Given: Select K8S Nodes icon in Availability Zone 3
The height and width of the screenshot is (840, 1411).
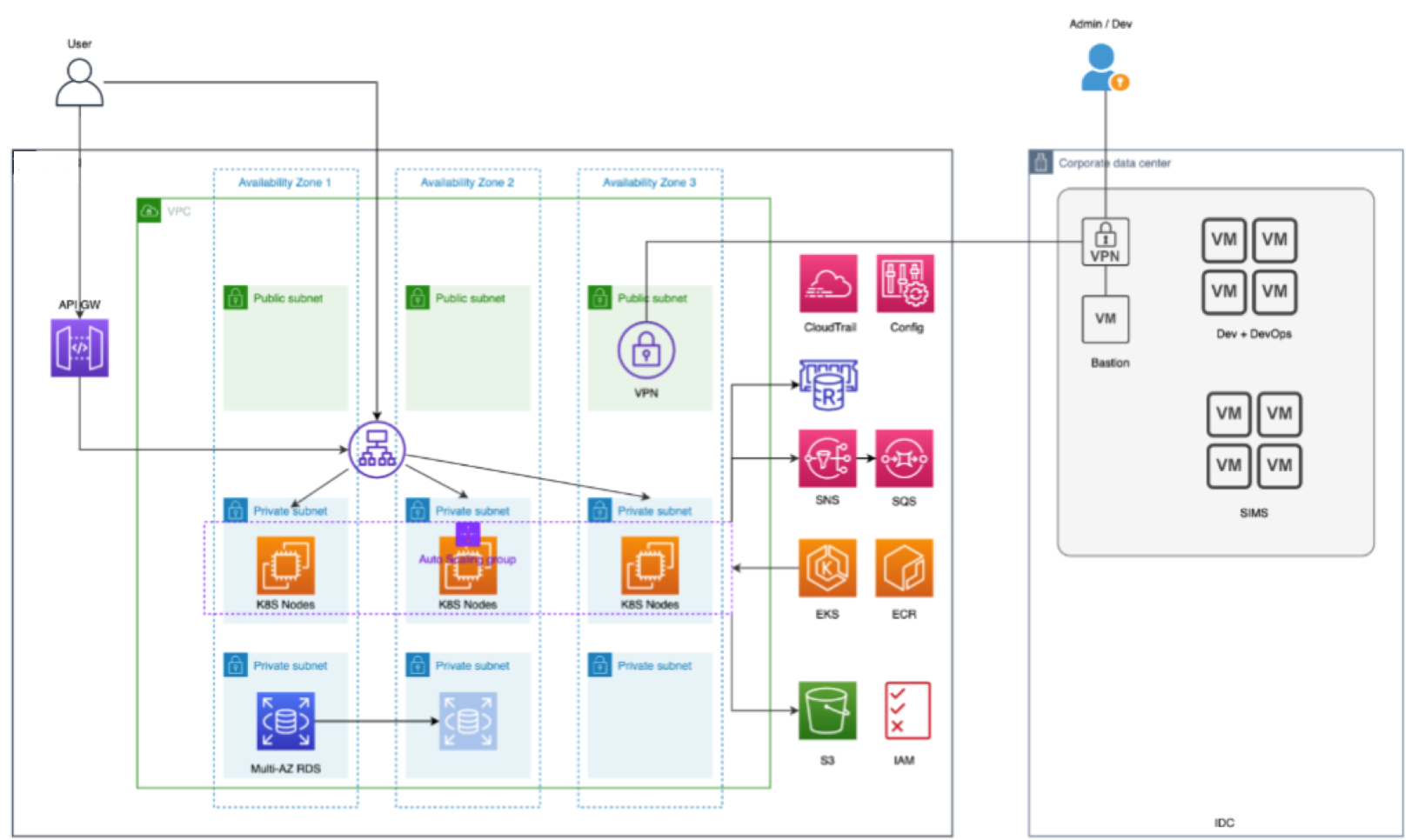Looking at the screenshot, I should pos(650,566).
